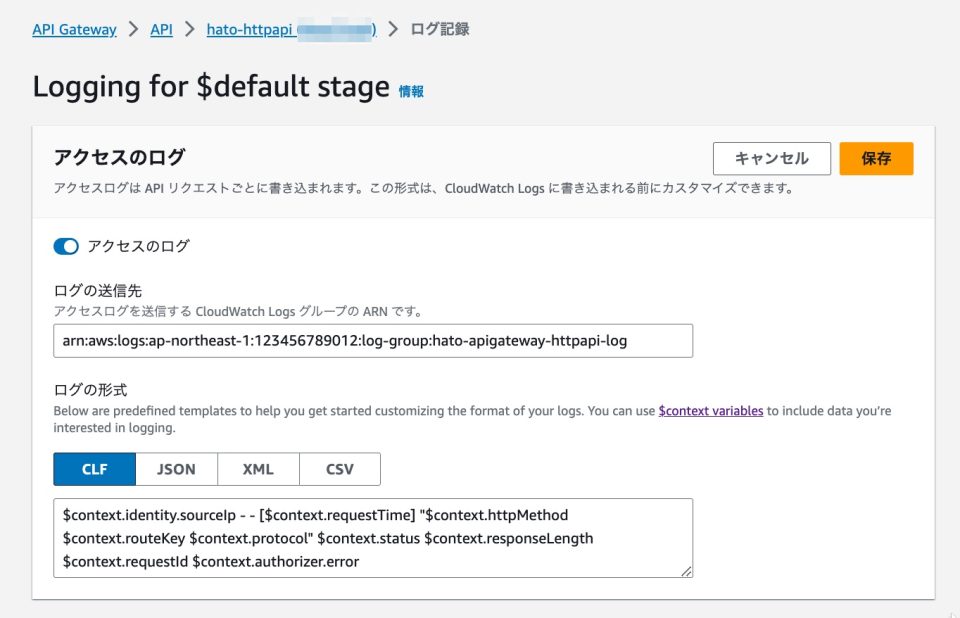Focus the CloudWatch Logs ARN input field

click(x=373, y=341)
